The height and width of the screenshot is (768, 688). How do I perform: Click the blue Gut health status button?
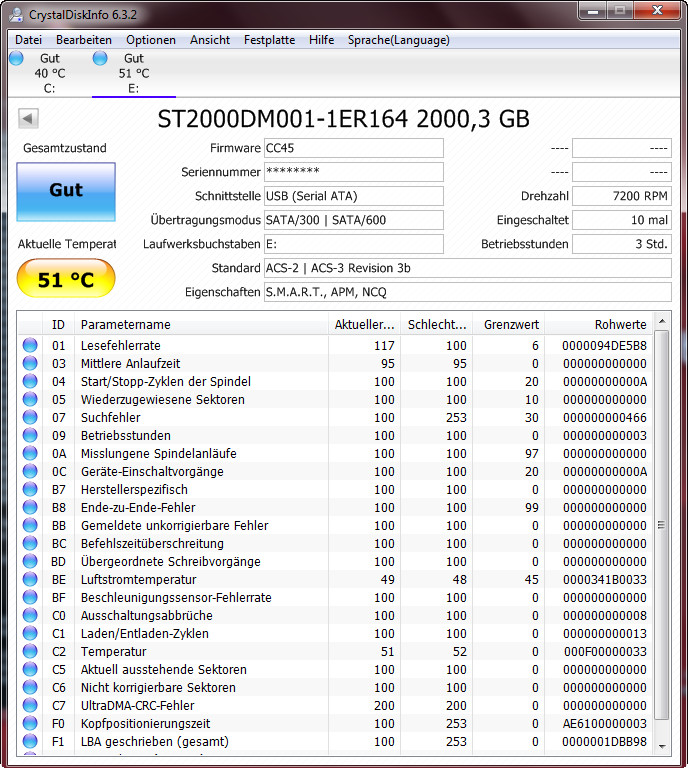pos(66,192)
